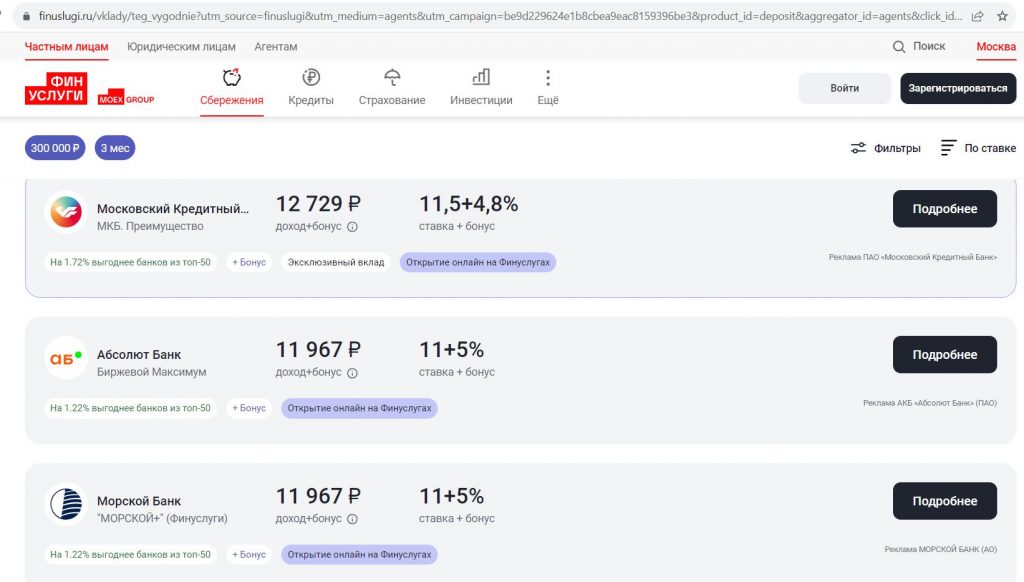Click Реклама МОРСКОЙ БАНК (АО) label
The height and width of the screenshot is (582, 1024).
[940, 549]
